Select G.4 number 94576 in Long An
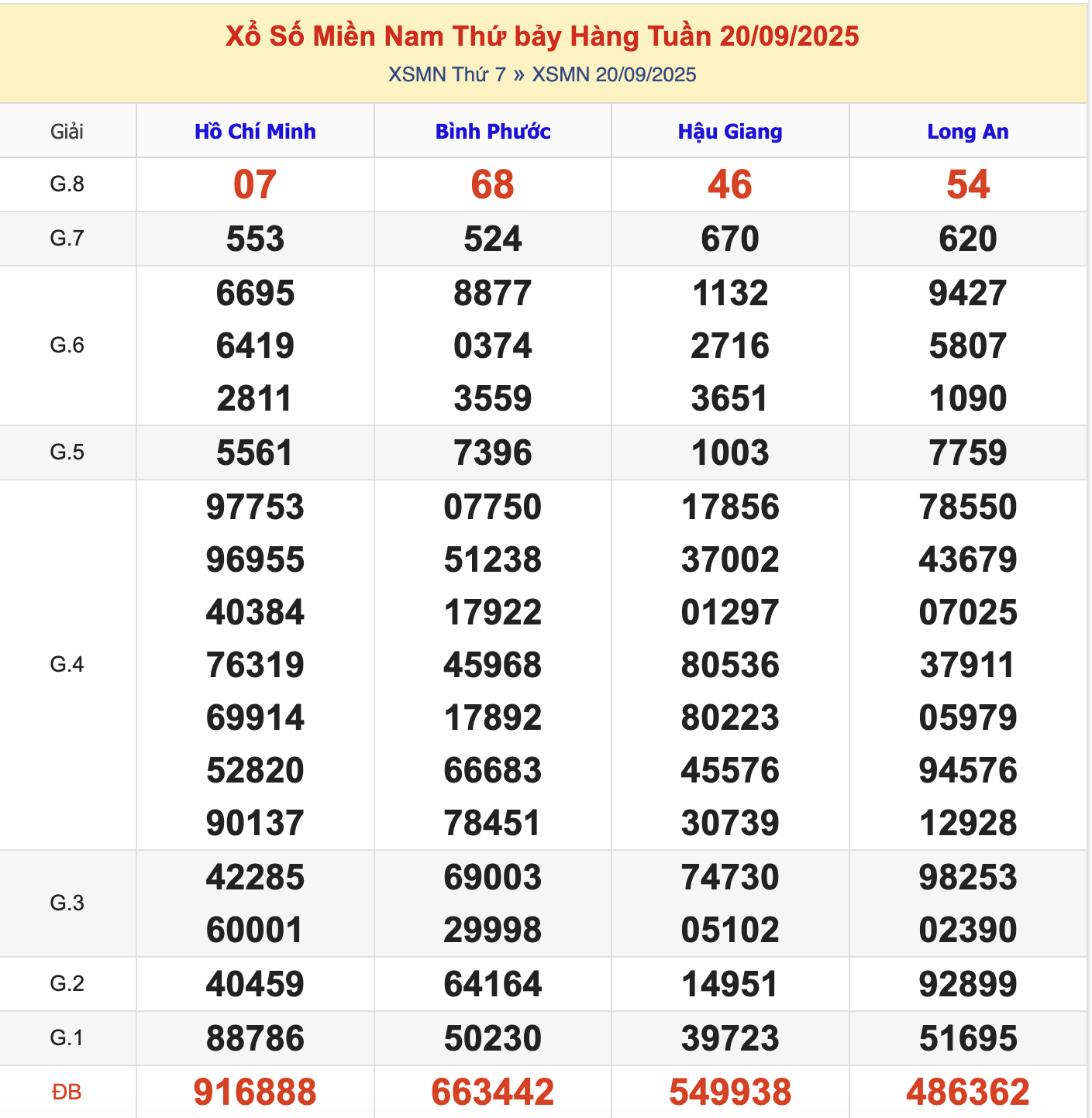The image size is (1092, 1118). coord(968,770)
